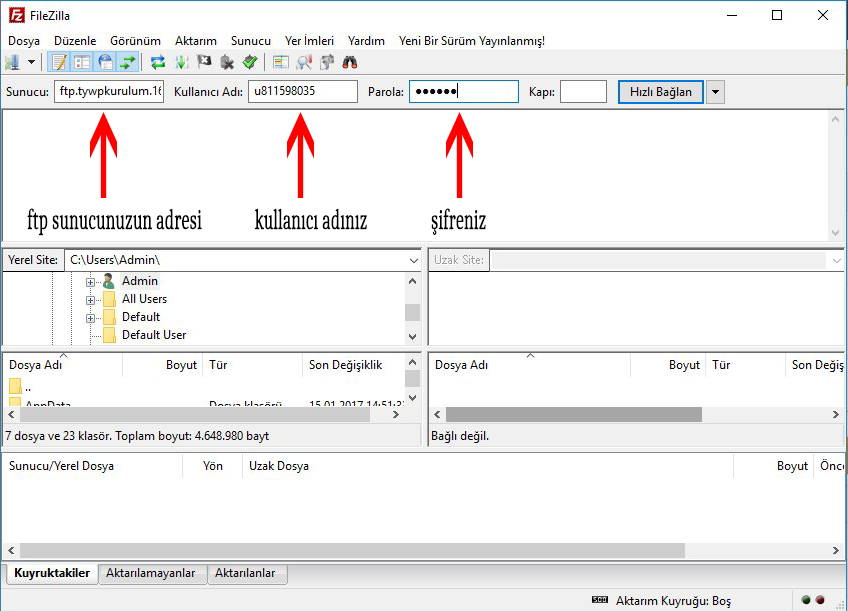Open the Site Manager dropdown arrow
Image resolution: width=848 pixels, height=611 pixels.
(31, 63)
